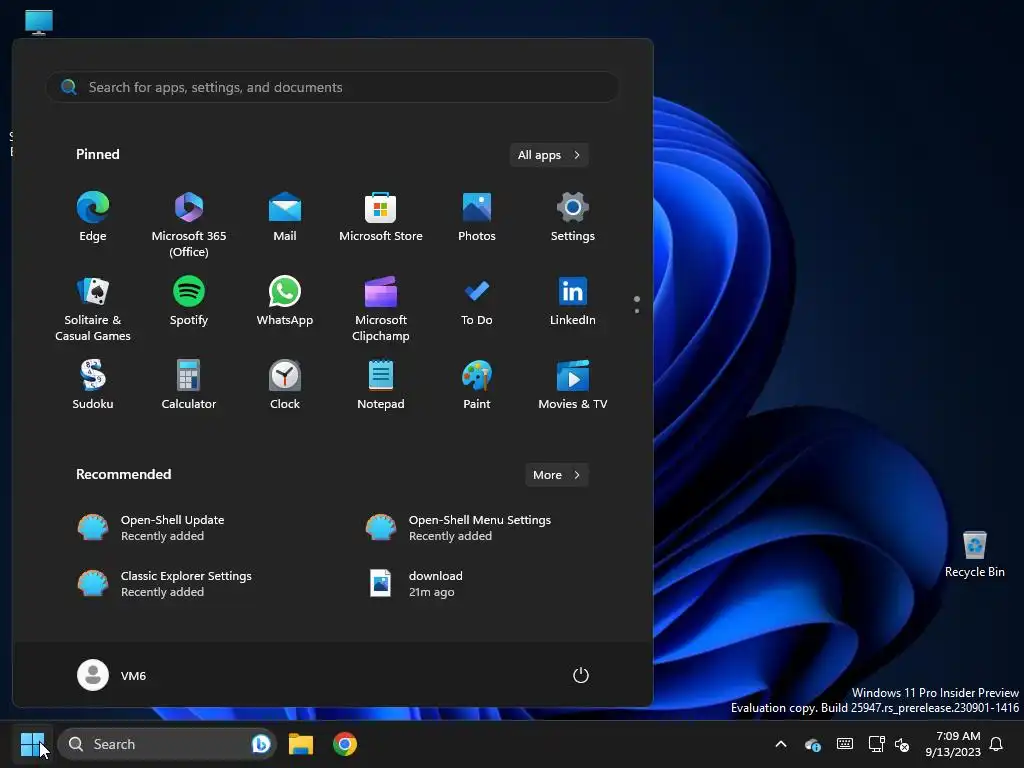Open Microsoft Store
This screenshot has height=768, width=1024.
[381, 217]
